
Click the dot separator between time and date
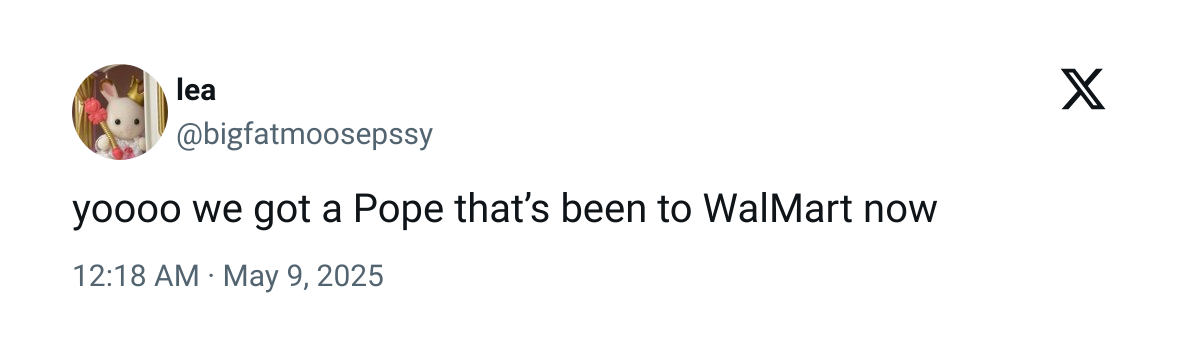211,276
